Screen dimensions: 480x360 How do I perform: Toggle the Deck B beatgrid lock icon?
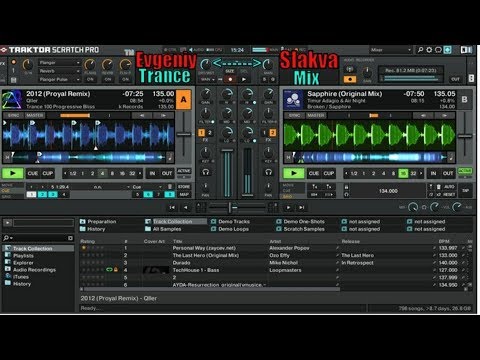point(346,187)
